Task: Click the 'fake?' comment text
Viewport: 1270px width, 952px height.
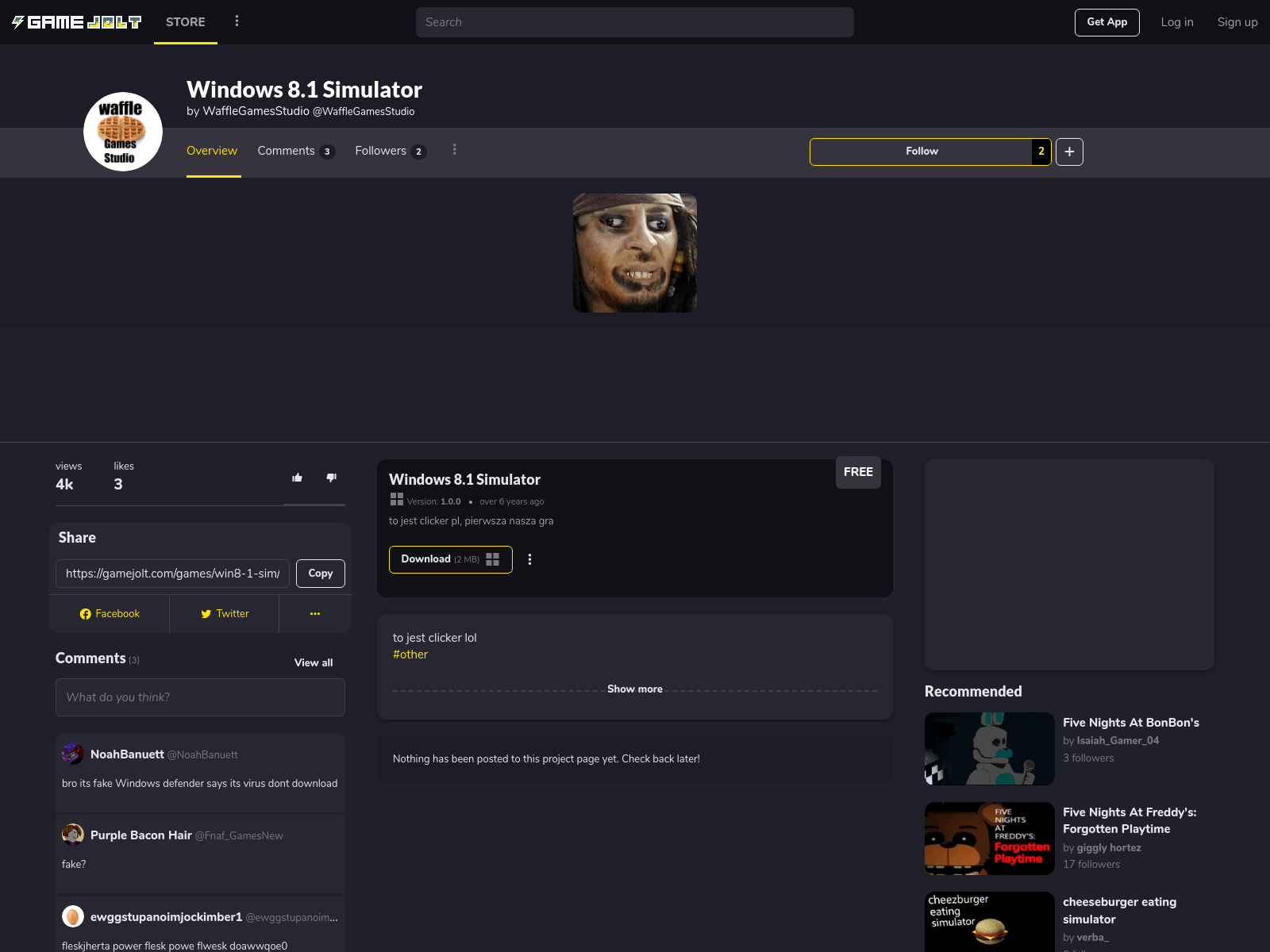Action: tap(74, 864)
